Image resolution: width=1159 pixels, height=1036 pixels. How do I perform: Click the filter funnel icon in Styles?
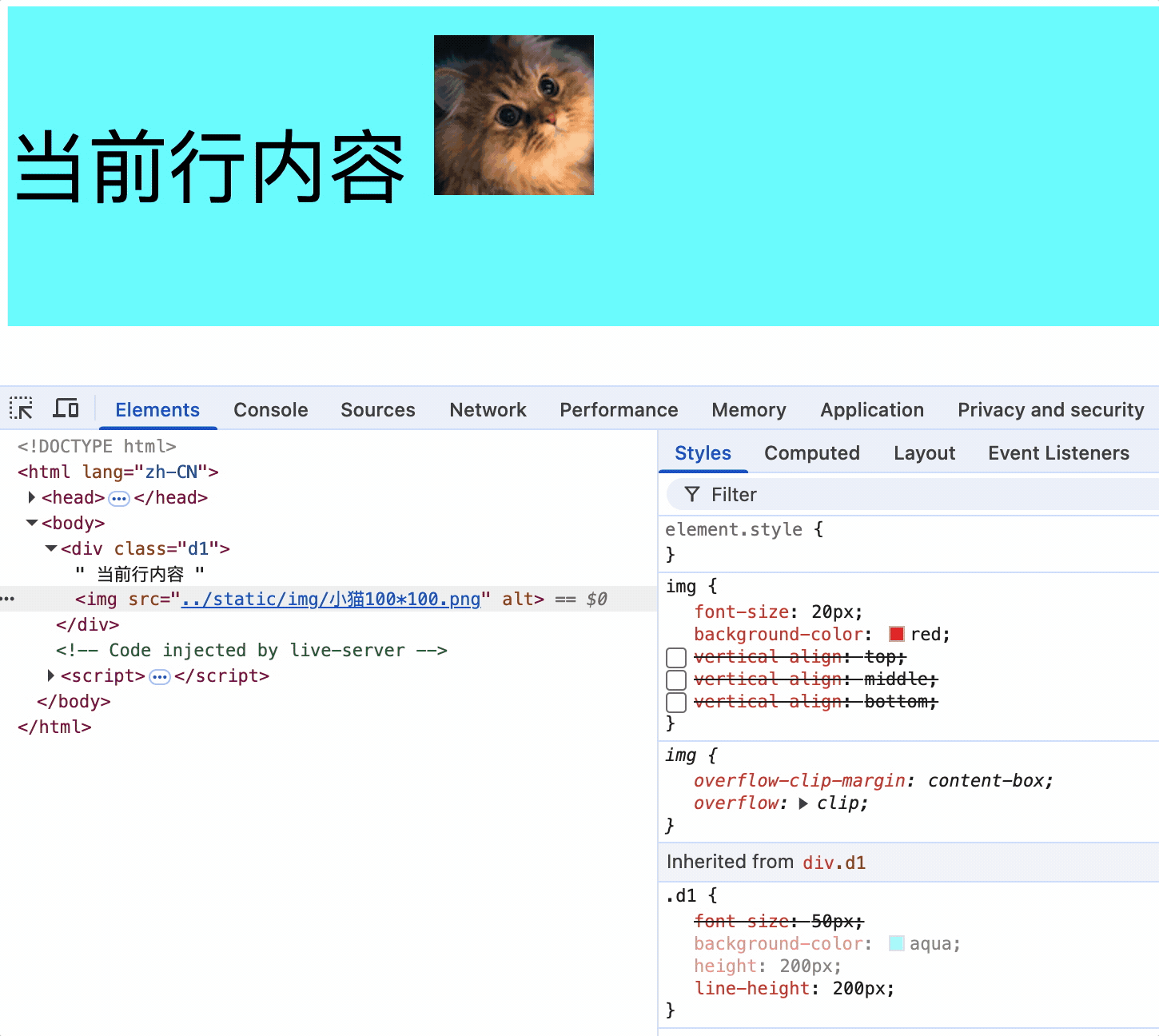tap(692, 495)
